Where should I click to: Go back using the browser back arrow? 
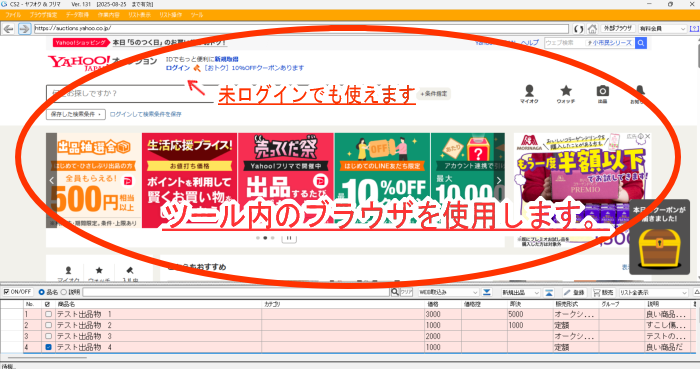[8, 29]
